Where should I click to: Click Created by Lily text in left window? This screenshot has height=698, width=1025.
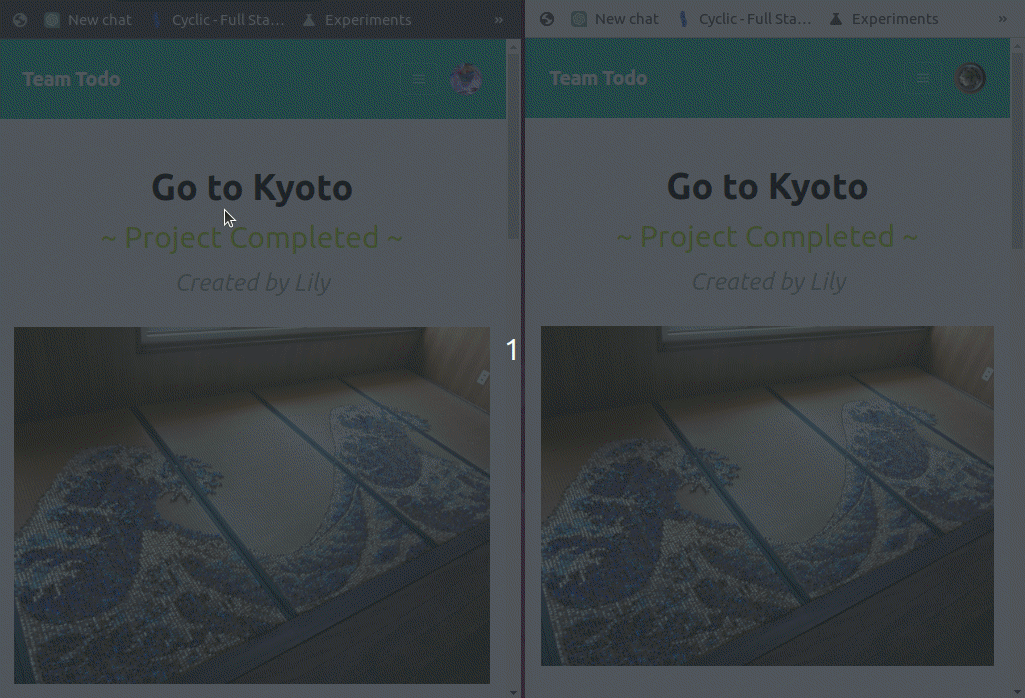254,282
